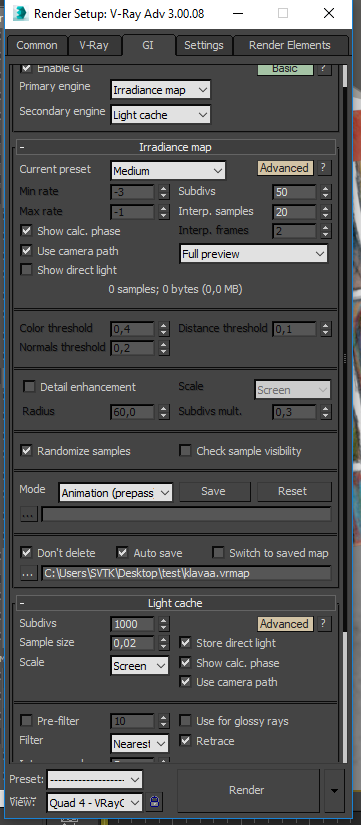Screen dimensions: 361x825
Task: Click Sample size field 0,02
Action: click(x=133, y=643)
